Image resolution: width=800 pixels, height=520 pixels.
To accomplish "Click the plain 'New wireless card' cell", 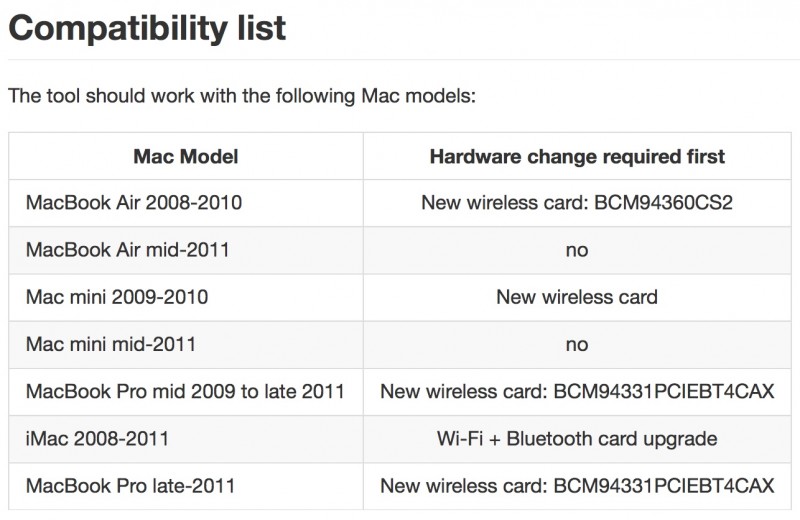I will pyautogui.click(x=577, y=297).
